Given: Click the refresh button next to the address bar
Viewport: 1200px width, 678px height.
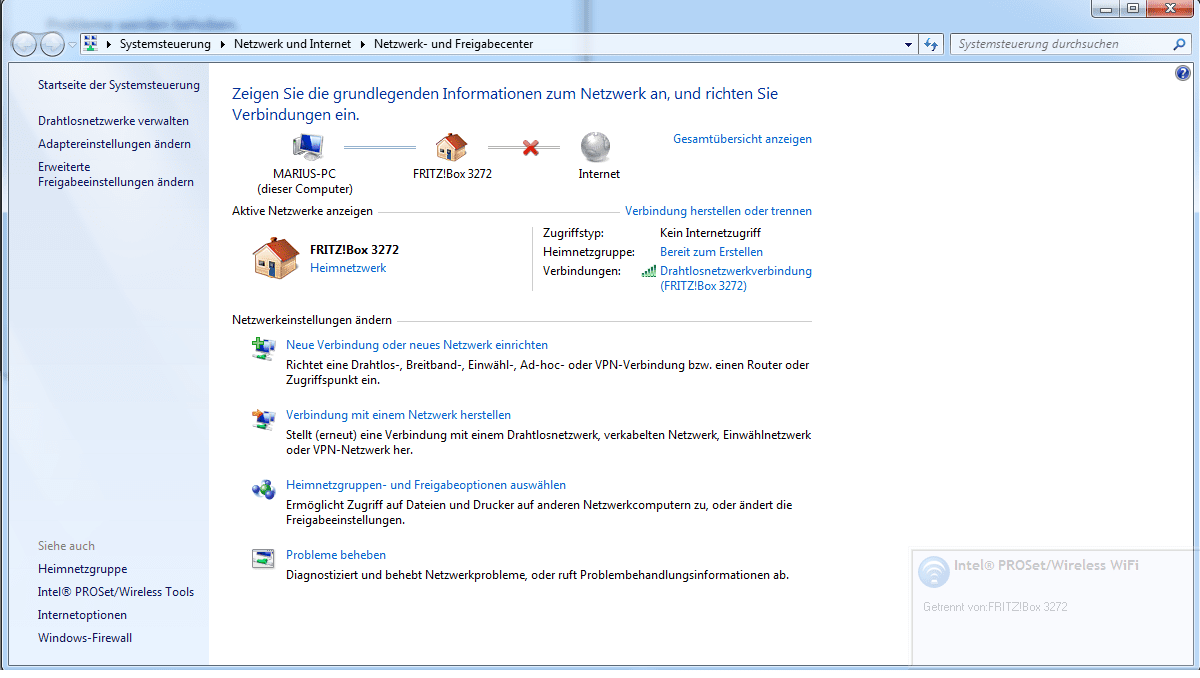Looking at the screenshot, I should pyautogui.click(x=931, y=44).
